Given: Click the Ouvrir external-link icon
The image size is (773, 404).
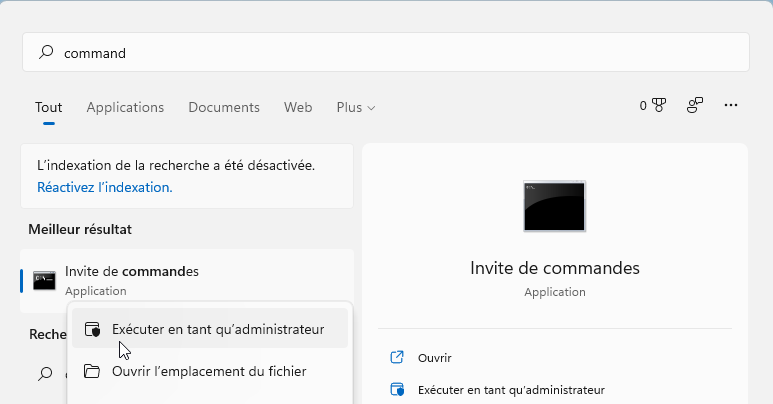Looking at the screenshot, I should tap(397, 357).
